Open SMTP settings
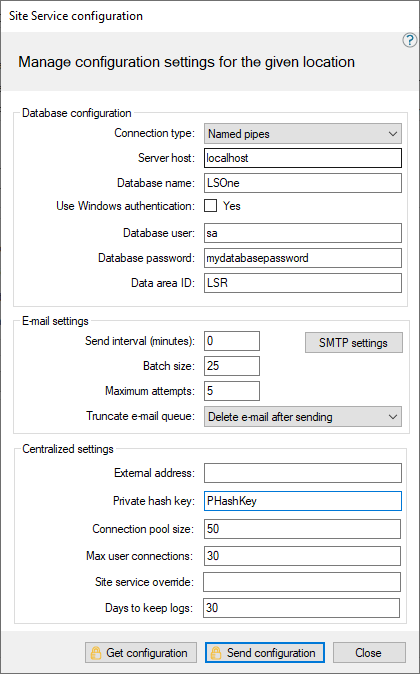This screenshot has height=674, width=420. click(354, 343)
